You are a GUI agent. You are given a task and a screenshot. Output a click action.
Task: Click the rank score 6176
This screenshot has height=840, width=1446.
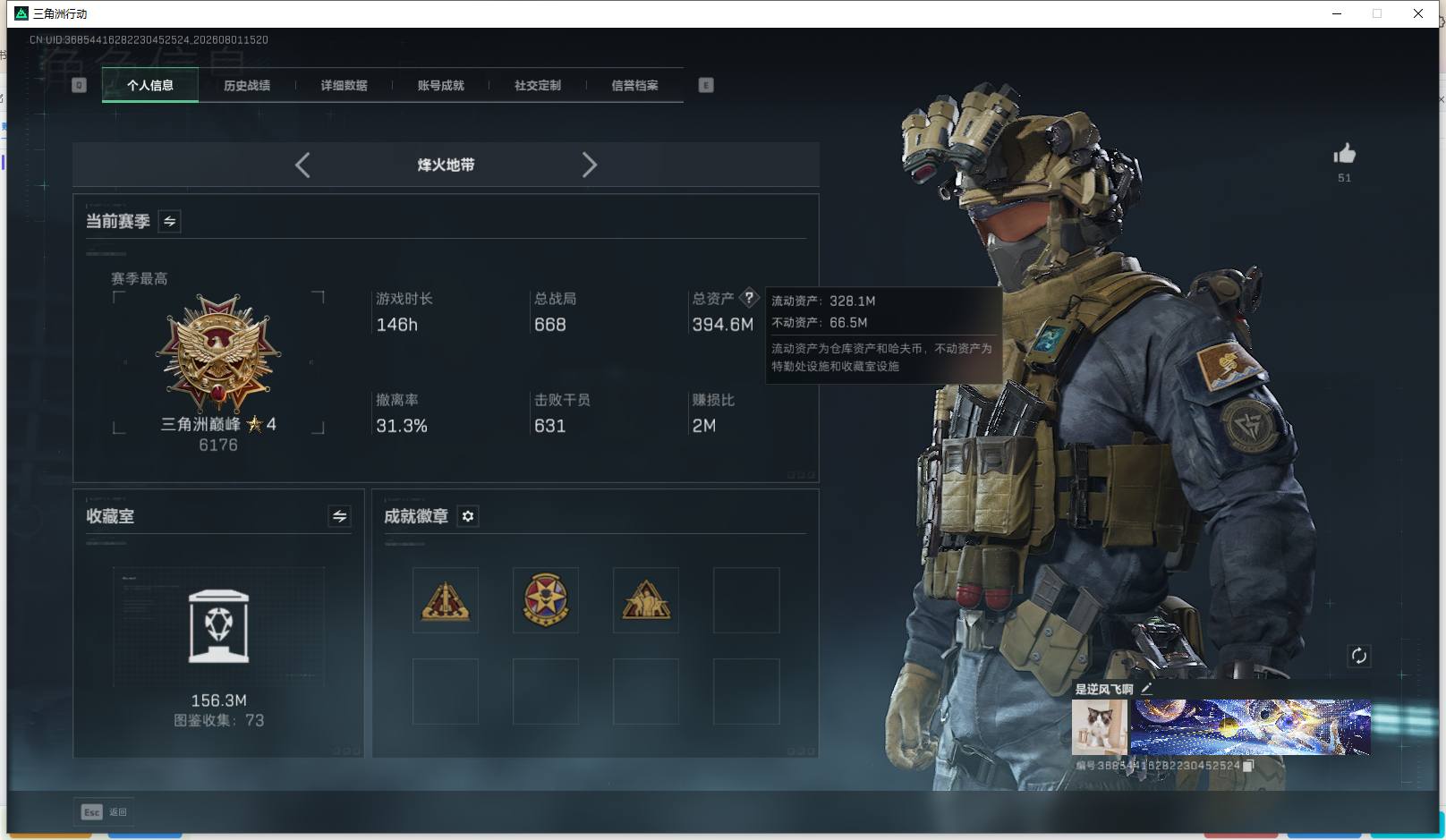click(x=218, y=445)
